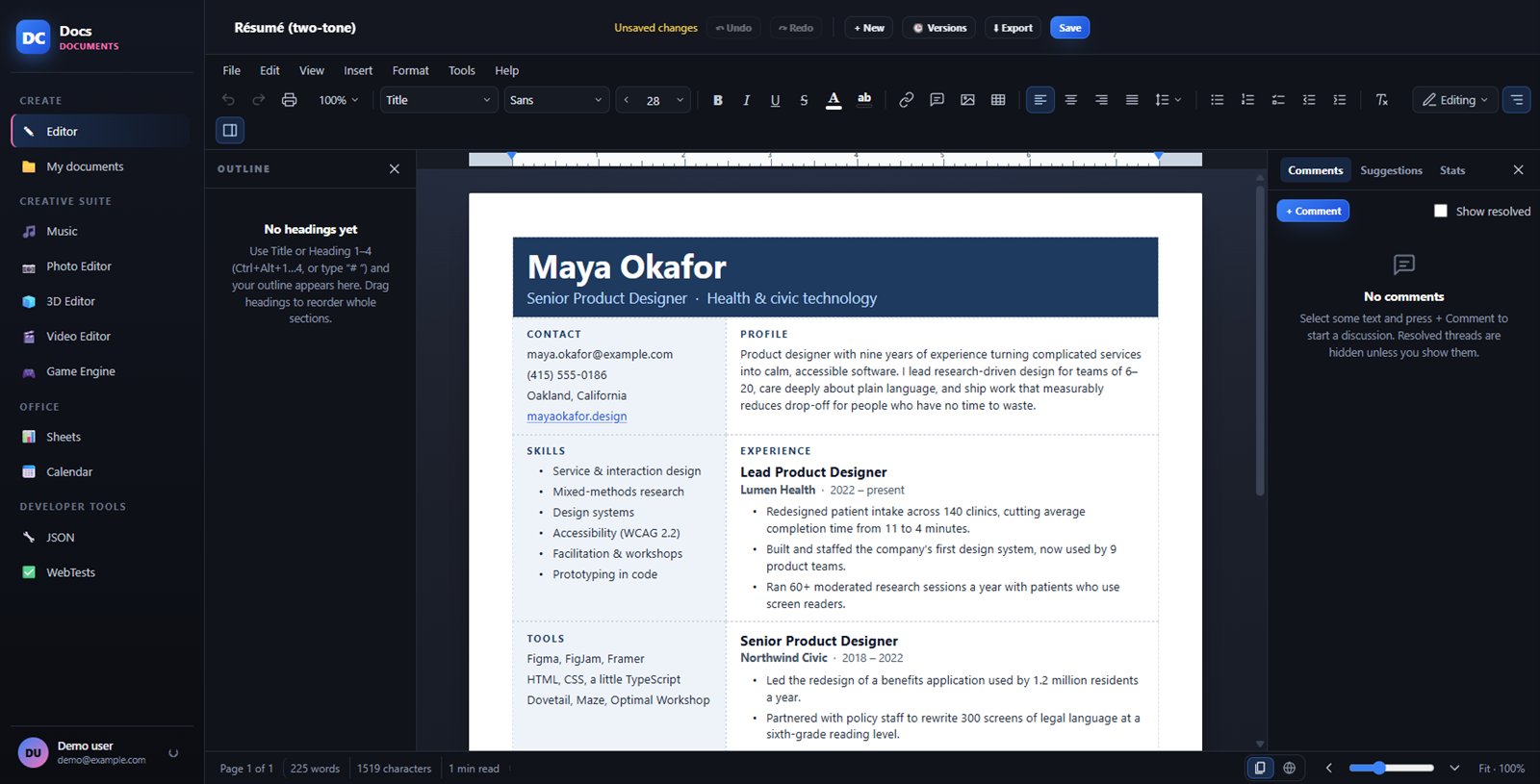Apply bold formatting
1540x784 pixels.
click(717, 100)
